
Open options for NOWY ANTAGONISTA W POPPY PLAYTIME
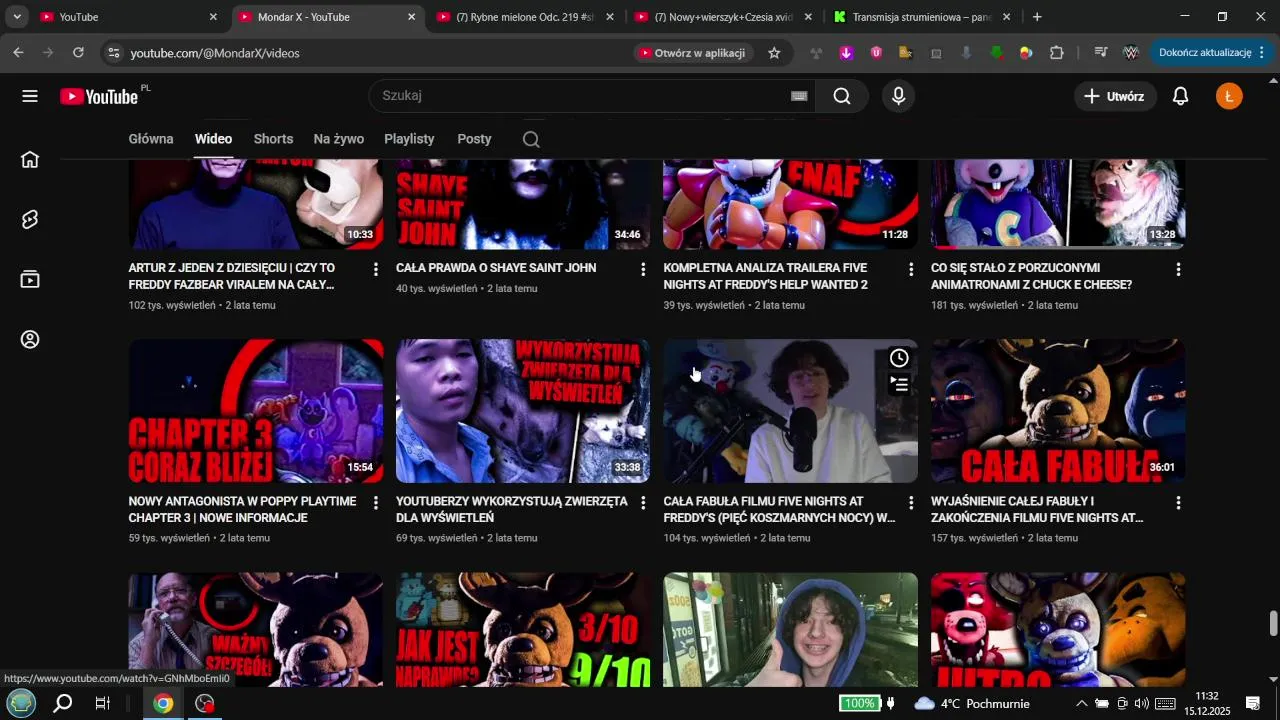pyautogui.click(x=376, y=502)
